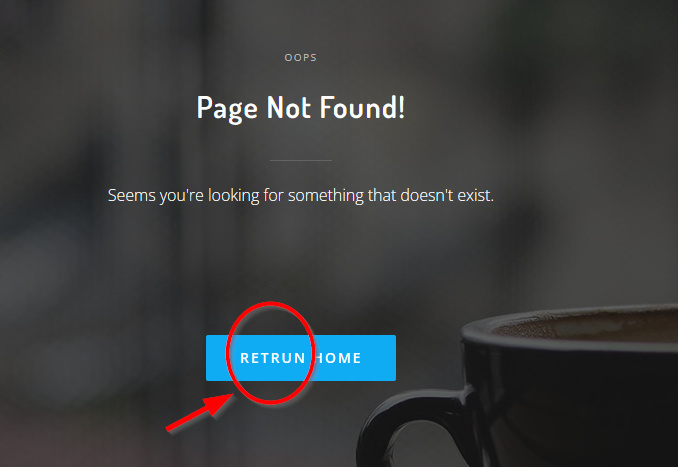Click the word looking in the subtitle

click(233, 197)
